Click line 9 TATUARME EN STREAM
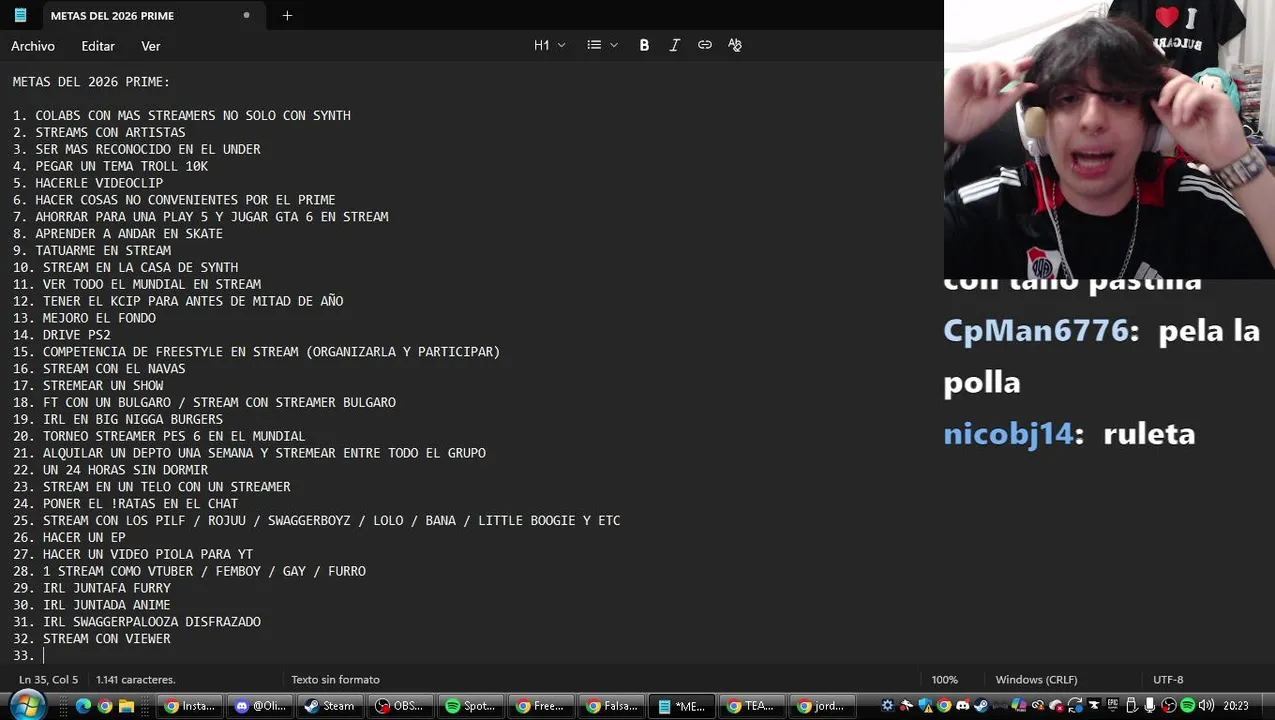The height and width of the screenshot is (720, 1275). tap(91, 251)
